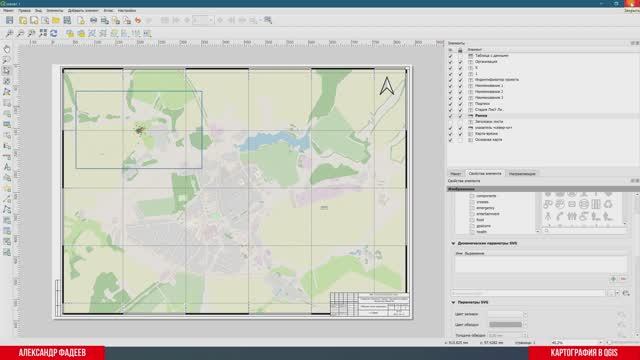Image resolution: width=640 pixels, height=360 pixels.
Task: Open the 'Элементы' menu
Action: pyautogui.click(x=55, y=11)
